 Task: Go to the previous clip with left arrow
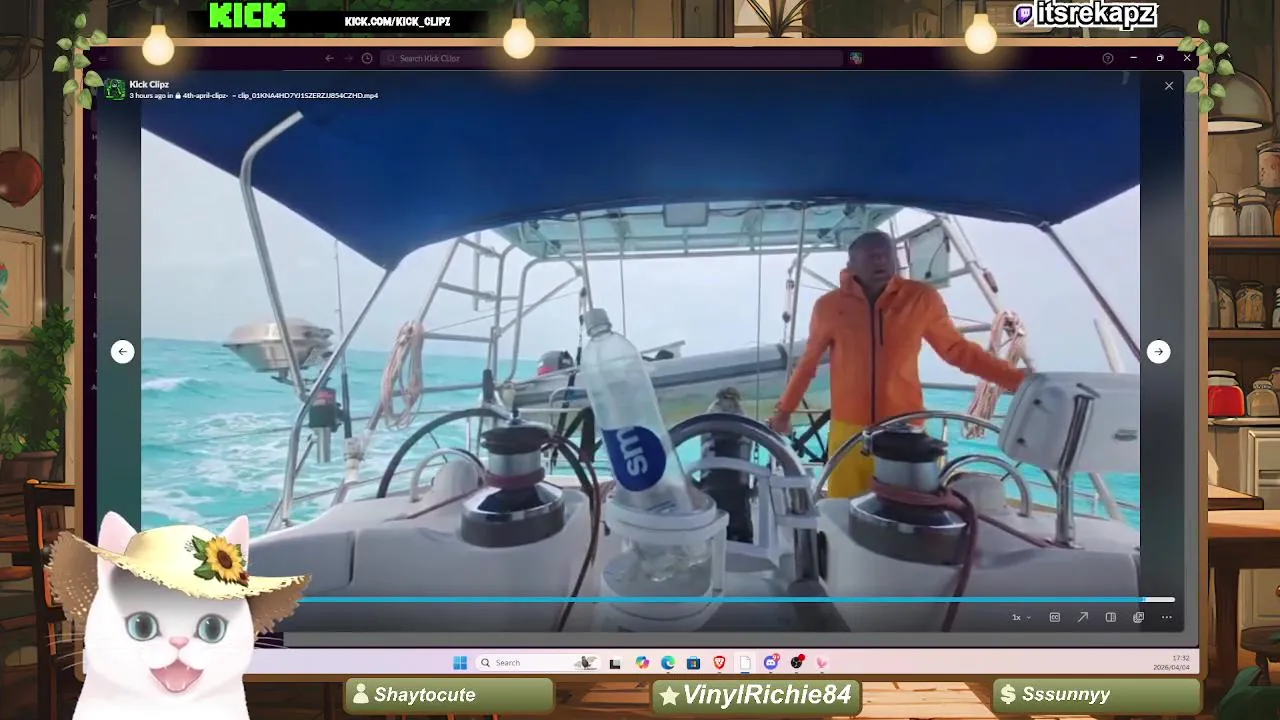point(122,351)
